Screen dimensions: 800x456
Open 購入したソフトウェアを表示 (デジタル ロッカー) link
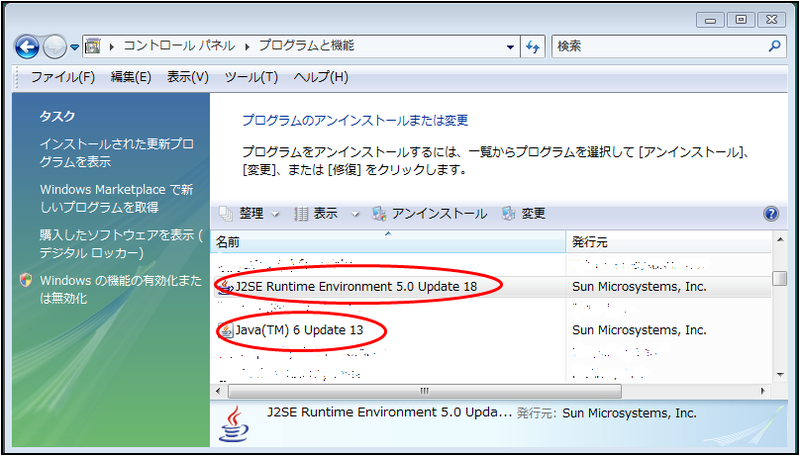121,244
